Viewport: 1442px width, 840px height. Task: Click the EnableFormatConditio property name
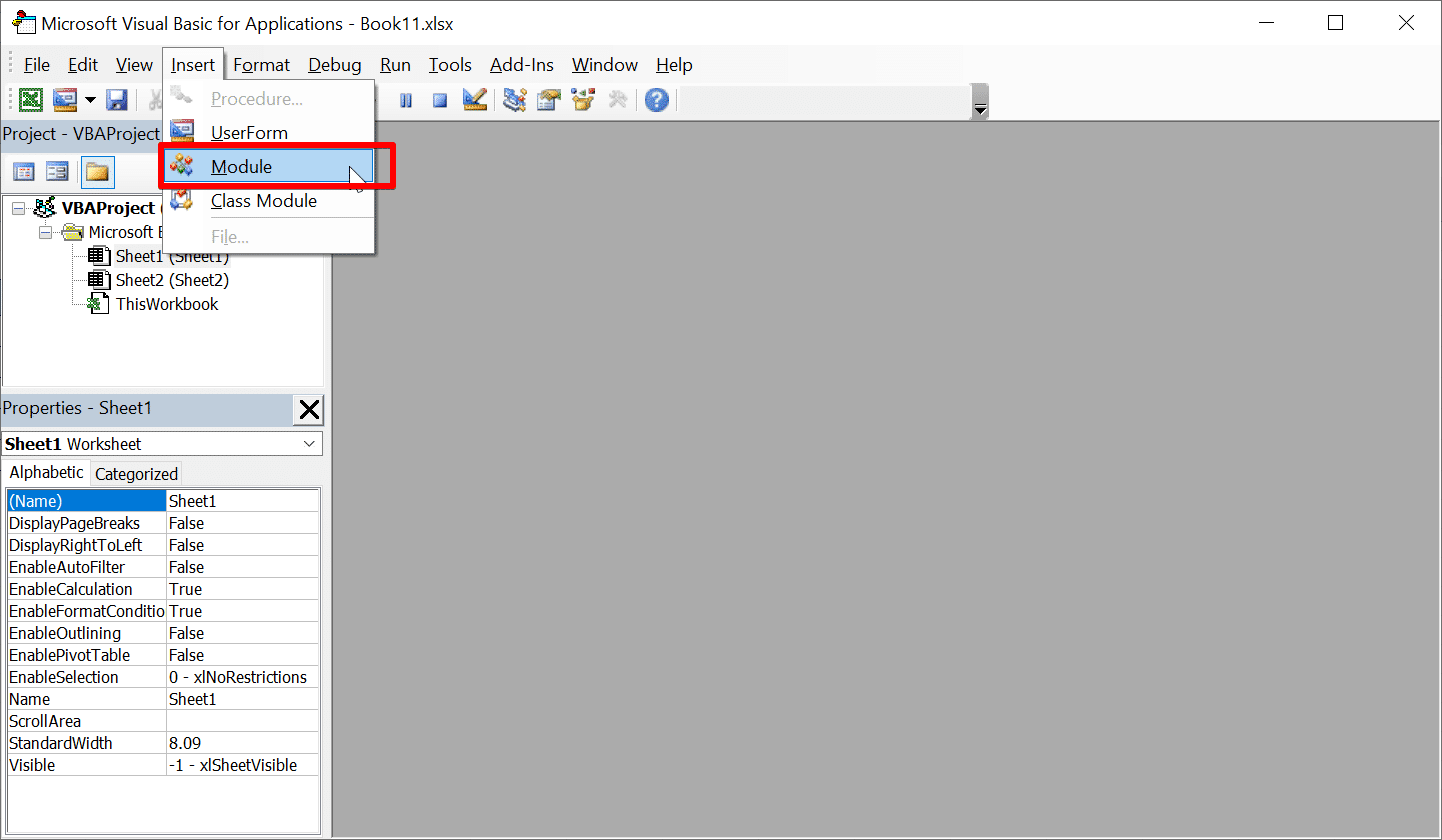pos(86,611)
